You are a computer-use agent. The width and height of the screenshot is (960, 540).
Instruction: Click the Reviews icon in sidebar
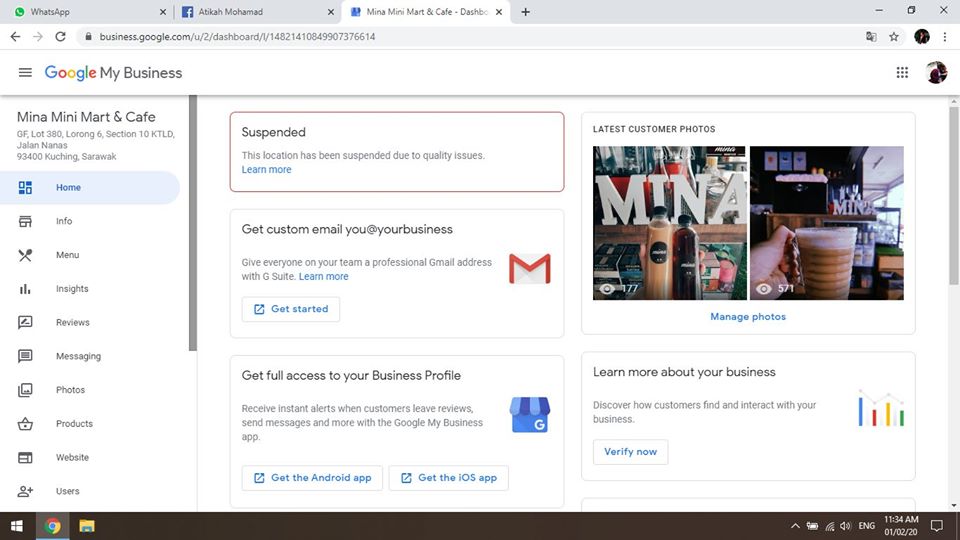(x=25, y=322)
